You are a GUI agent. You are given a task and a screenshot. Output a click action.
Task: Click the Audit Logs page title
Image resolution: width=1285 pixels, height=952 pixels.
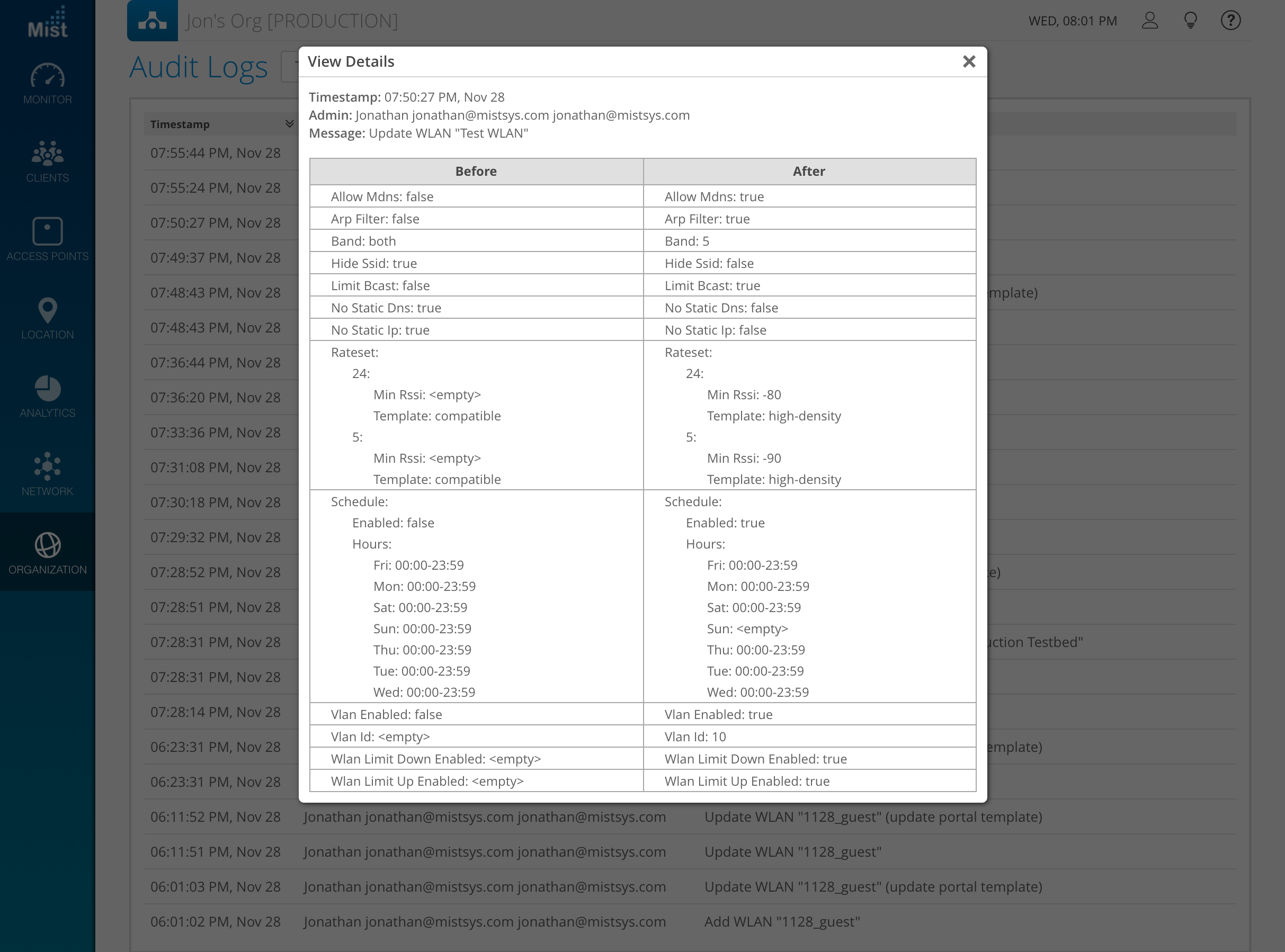(198, 67)
